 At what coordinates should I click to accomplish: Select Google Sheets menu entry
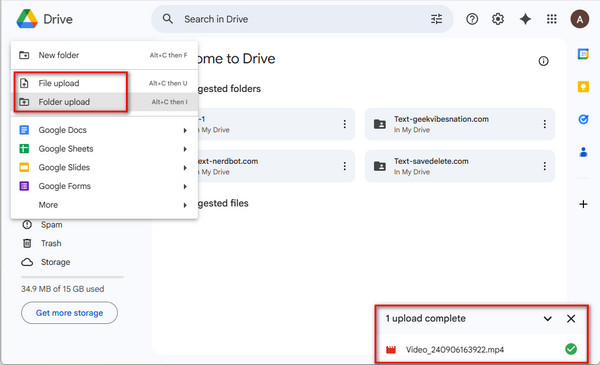(x=104, y=149)
